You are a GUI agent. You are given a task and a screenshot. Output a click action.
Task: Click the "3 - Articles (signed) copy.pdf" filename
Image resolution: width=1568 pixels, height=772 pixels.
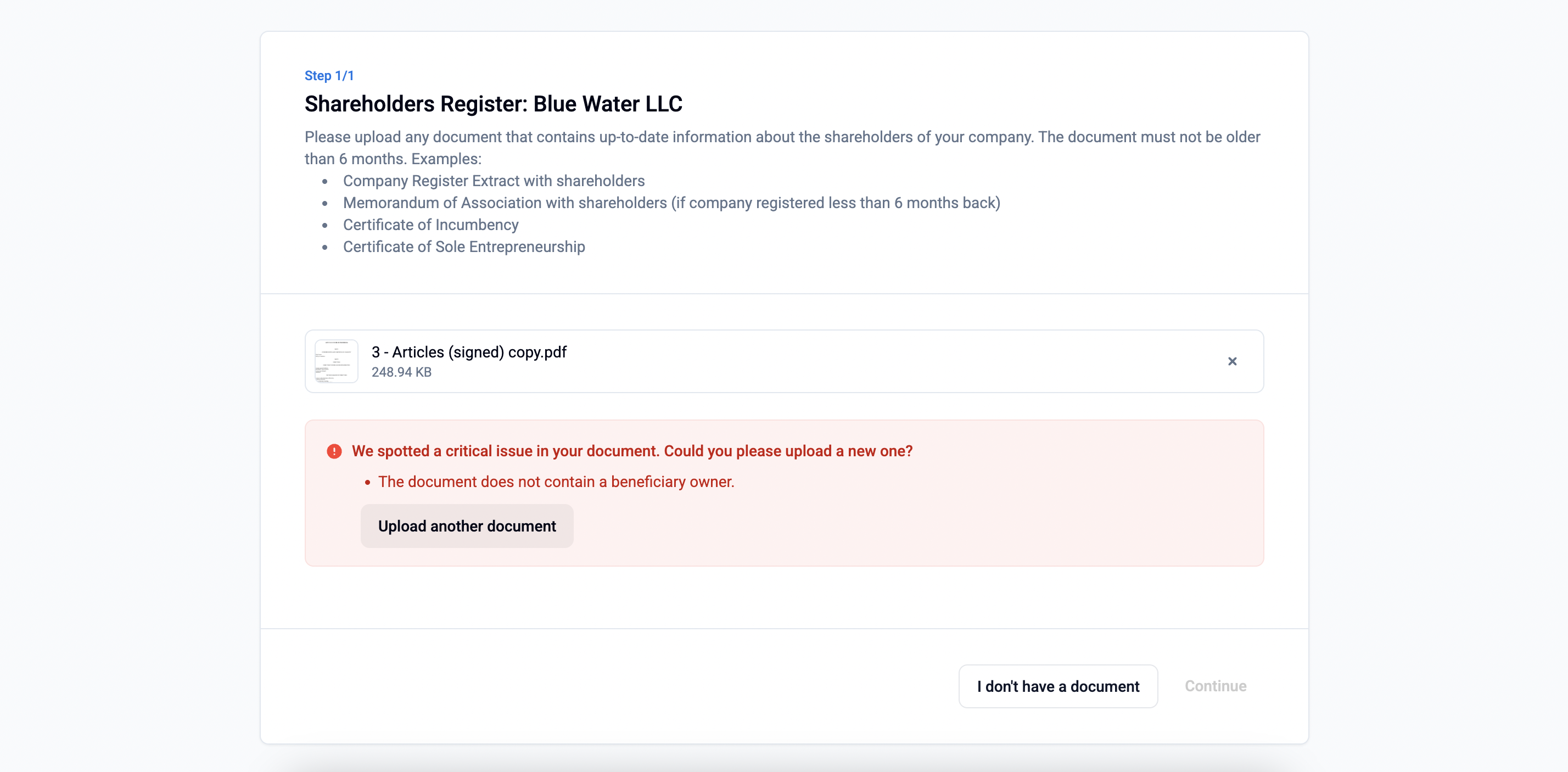469,352
